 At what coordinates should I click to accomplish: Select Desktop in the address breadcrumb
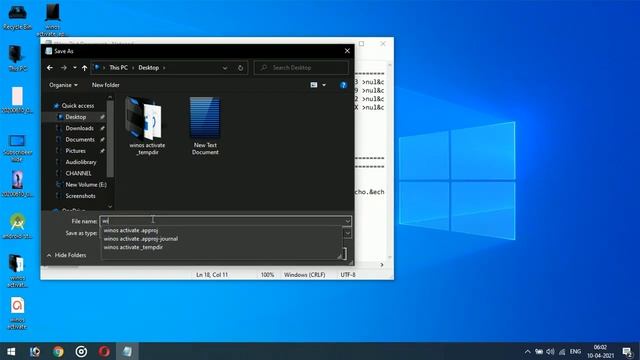click(x=148, y=68)
